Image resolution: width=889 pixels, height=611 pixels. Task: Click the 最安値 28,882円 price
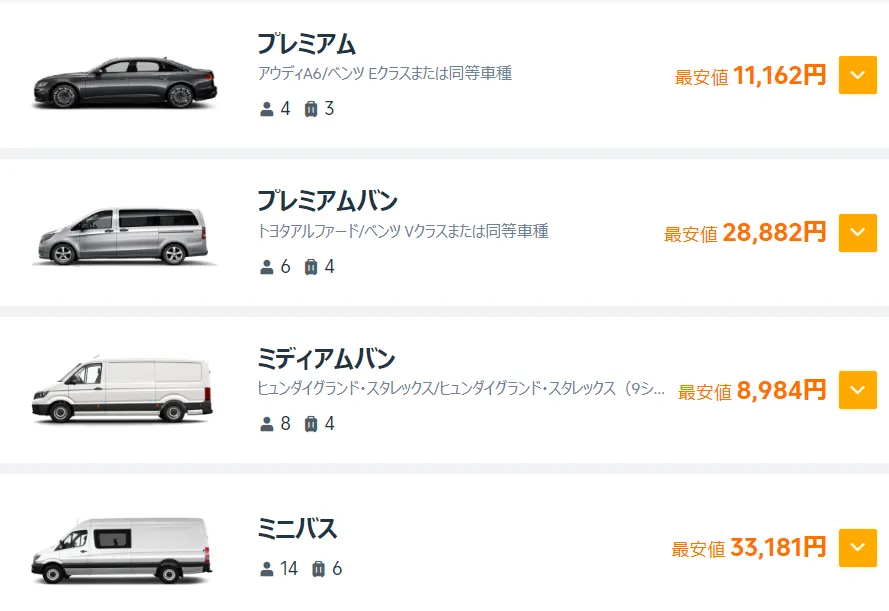[x=745, y=233]
